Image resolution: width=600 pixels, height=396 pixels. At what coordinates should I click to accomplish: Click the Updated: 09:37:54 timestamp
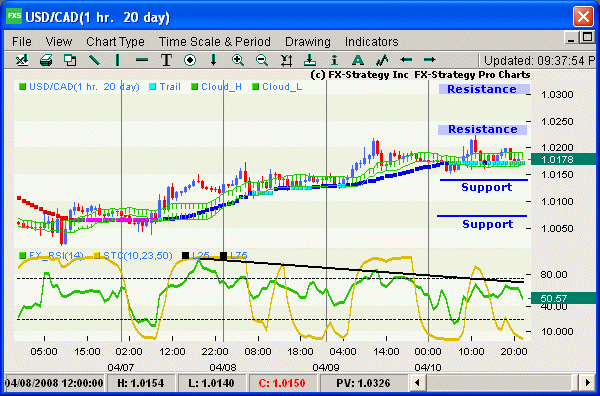540,60
